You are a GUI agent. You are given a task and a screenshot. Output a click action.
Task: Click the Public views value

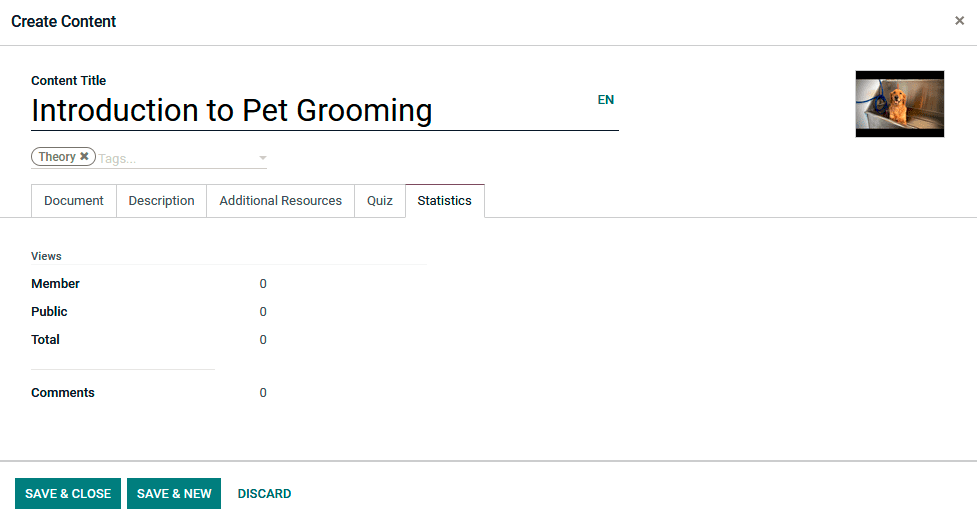(x=263, y=312)
